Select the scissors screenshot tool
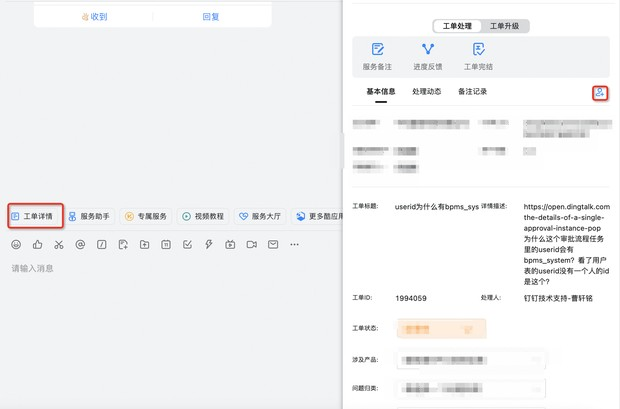Image resolution: width=620 pixels, height=409 pixels. 59,245
